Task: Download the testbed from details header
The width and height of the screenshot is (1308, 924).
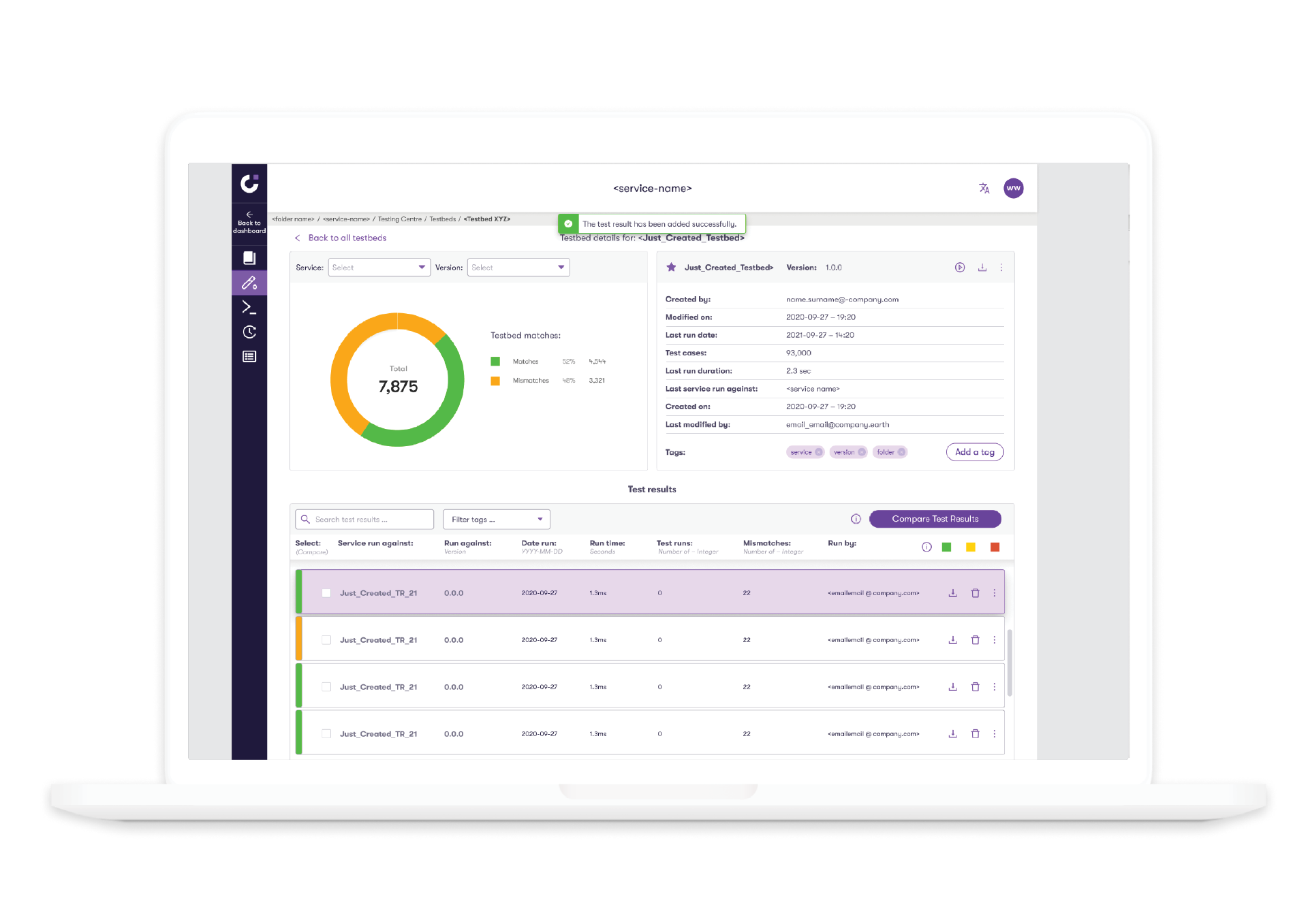Action: (x=982, y=268)
